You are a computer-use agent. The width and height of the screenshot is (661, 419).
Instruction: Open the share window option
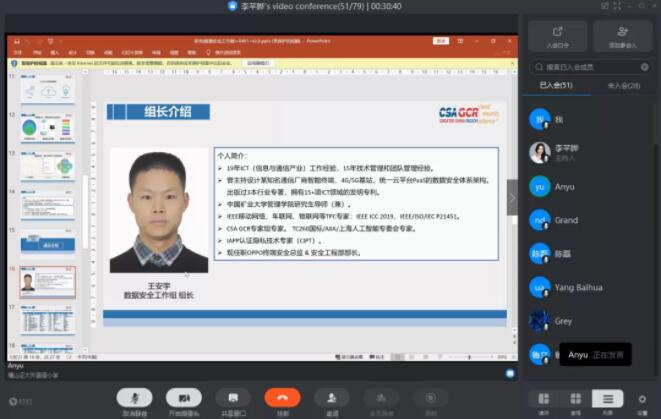233,398
